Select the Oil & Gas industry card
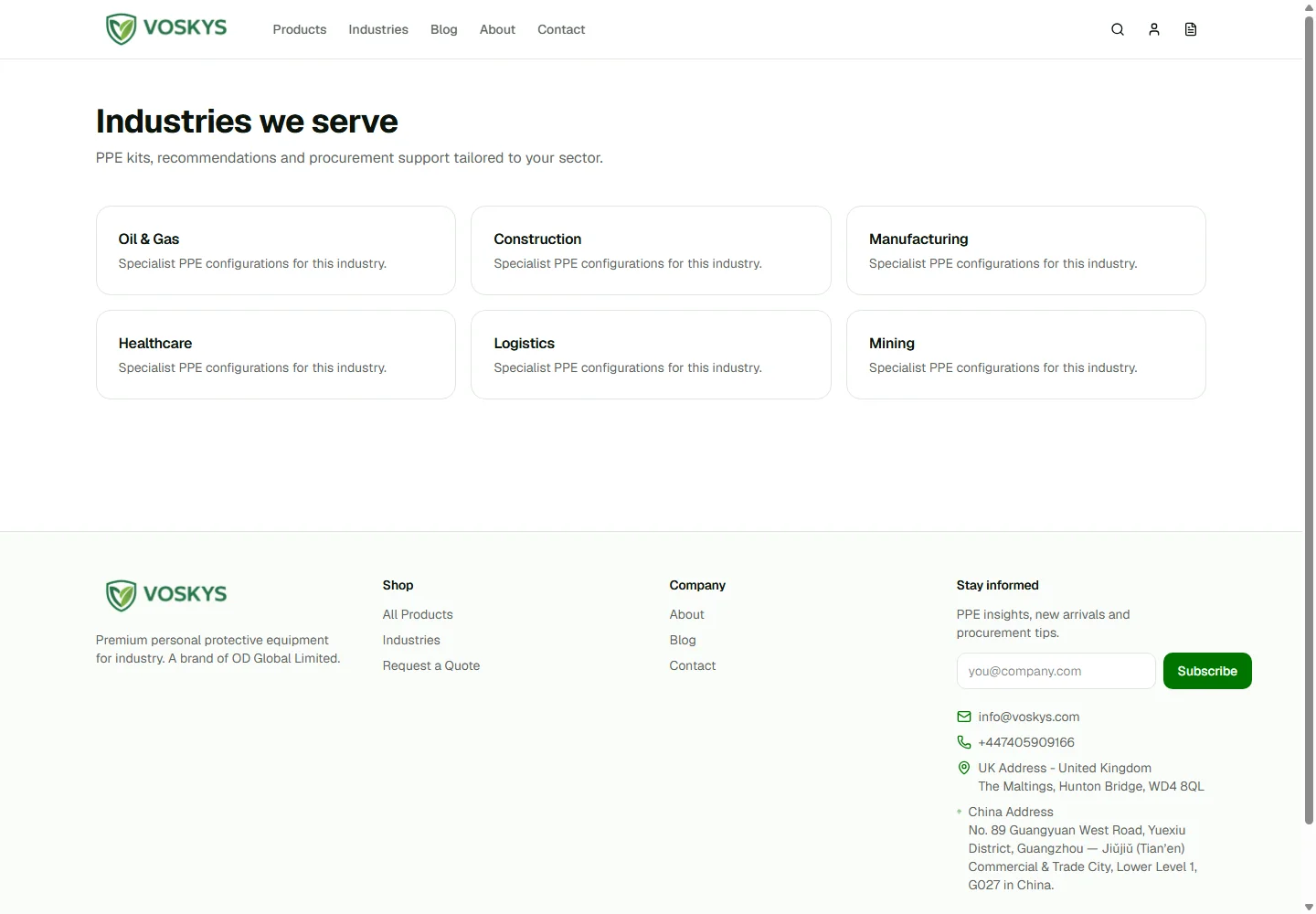Image resolution: width=1316 pixels, height=914 pixels. click(276, 250)
